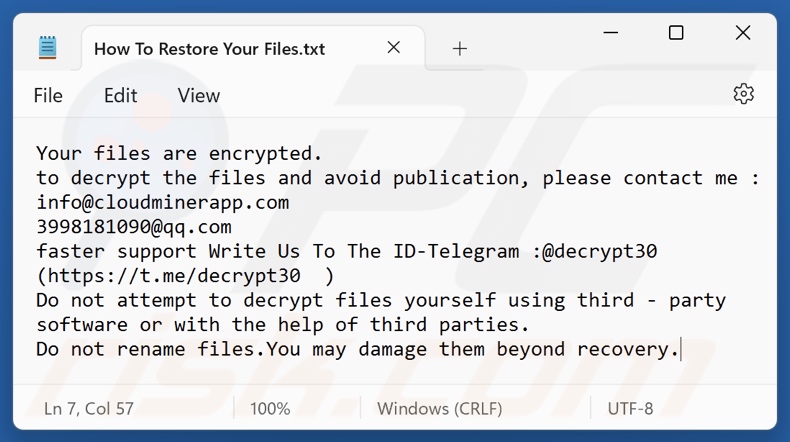The image size is (790, 442).
Task: Click the Notepad app icon in title bar
Action: click(x=48, y=48)
